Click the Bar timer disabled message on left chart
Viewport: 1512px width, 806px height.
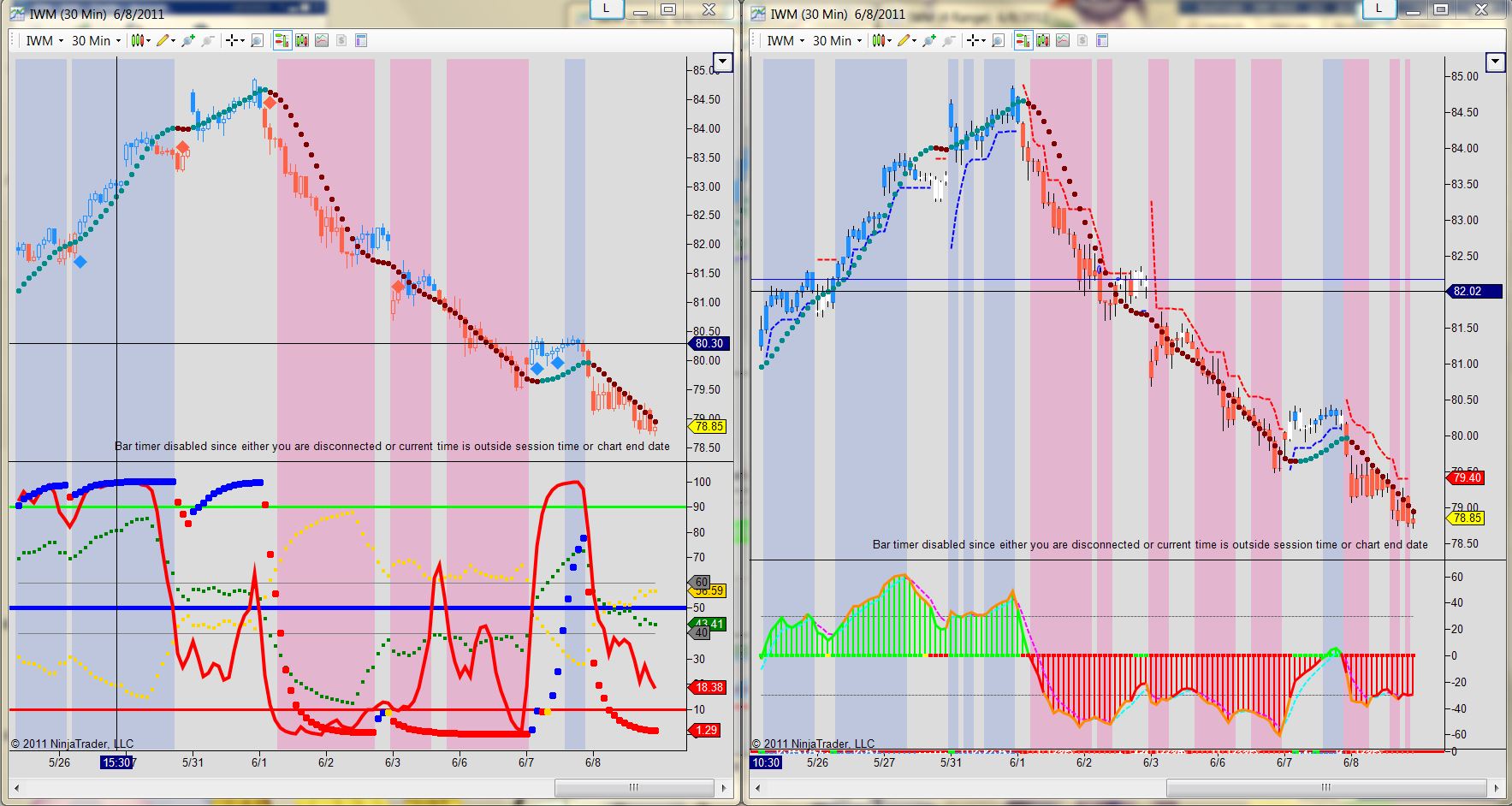click(392, 446)
